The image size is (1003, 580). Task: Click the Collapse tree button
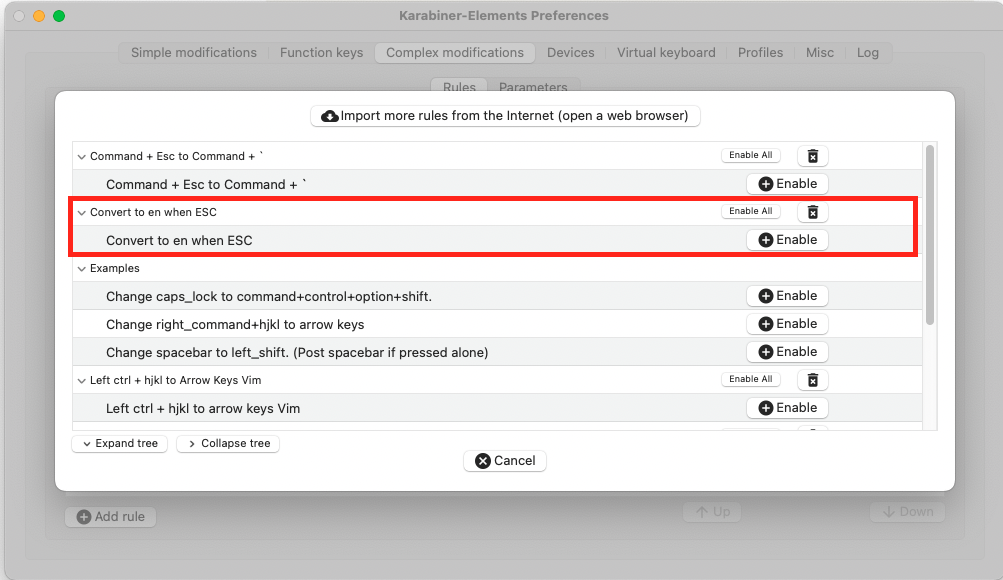228,443
